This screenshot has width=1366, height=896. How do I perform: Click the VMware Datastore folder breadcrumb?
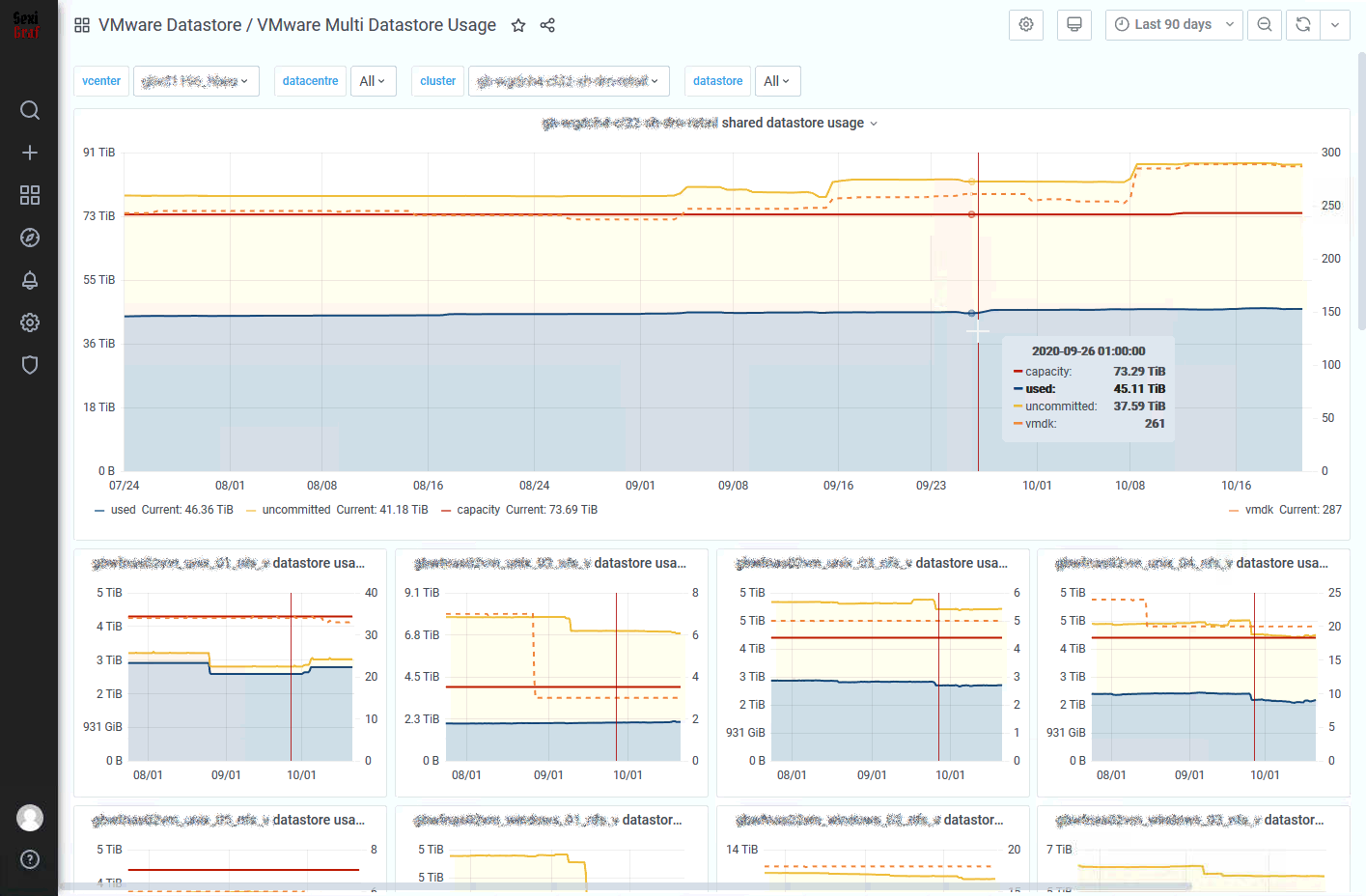tap(170, 25)
